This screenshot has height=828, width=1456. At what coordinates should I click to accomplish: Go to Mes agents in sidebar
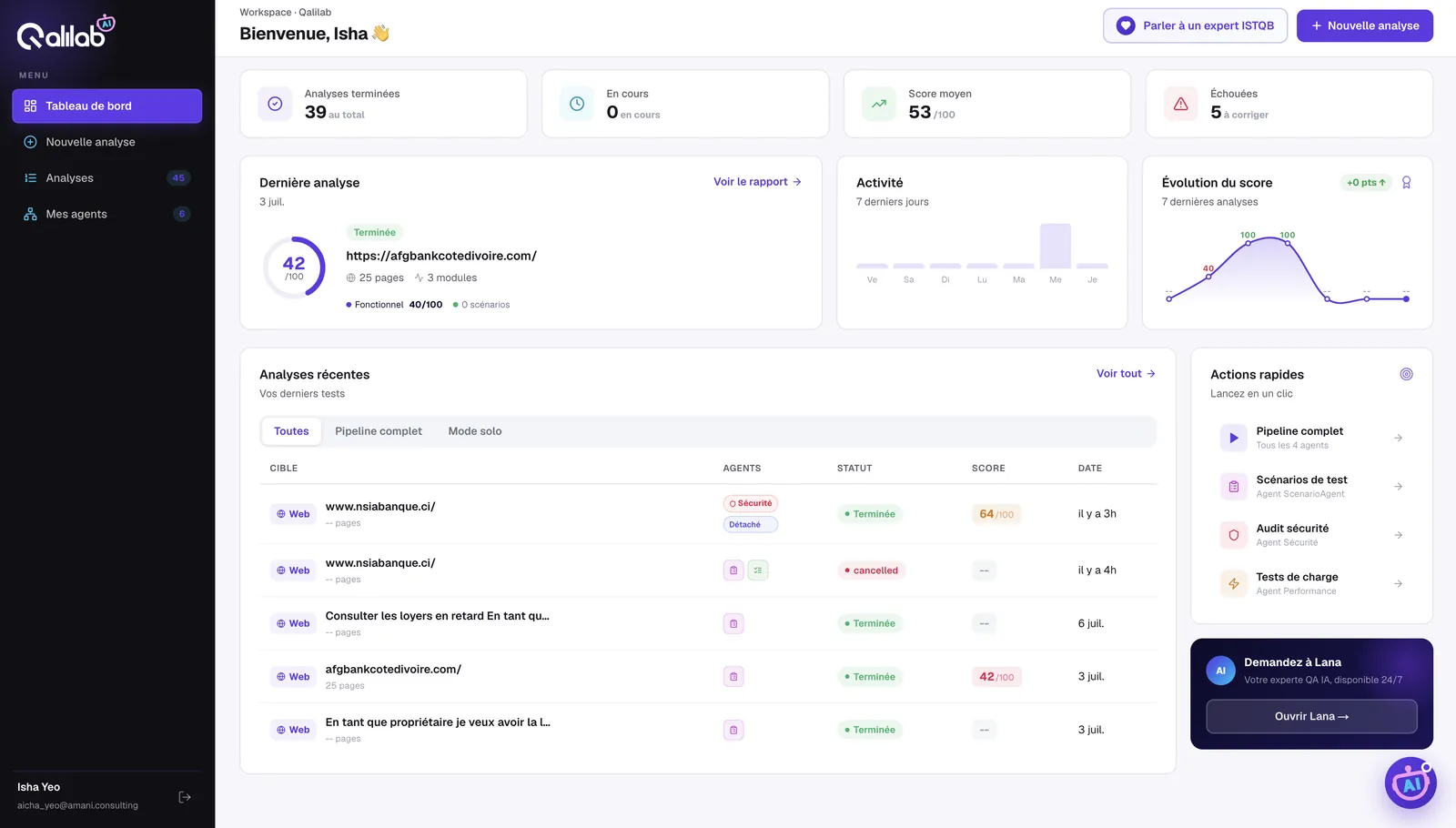click(x=107, y=214)
